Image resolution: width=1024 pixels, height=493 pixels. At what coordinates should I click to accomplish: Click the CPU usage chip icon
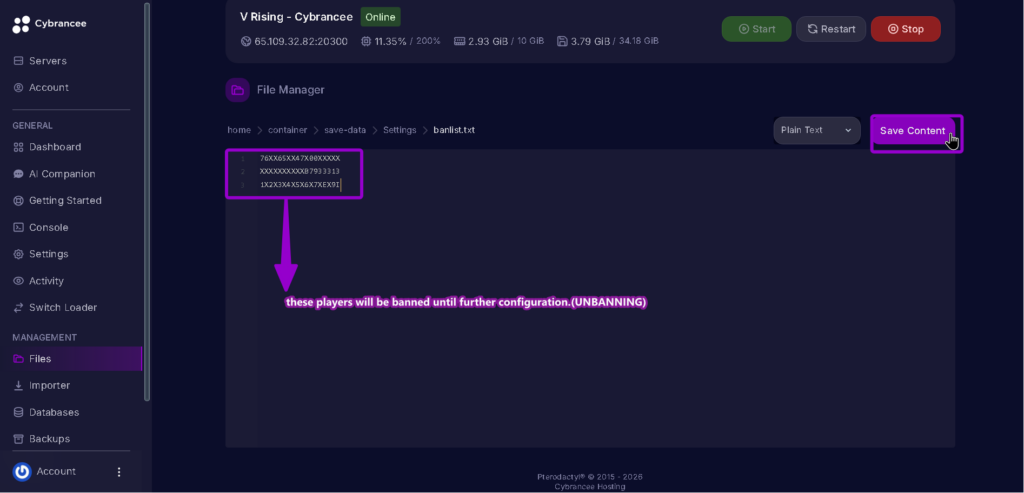click(366, 41)
